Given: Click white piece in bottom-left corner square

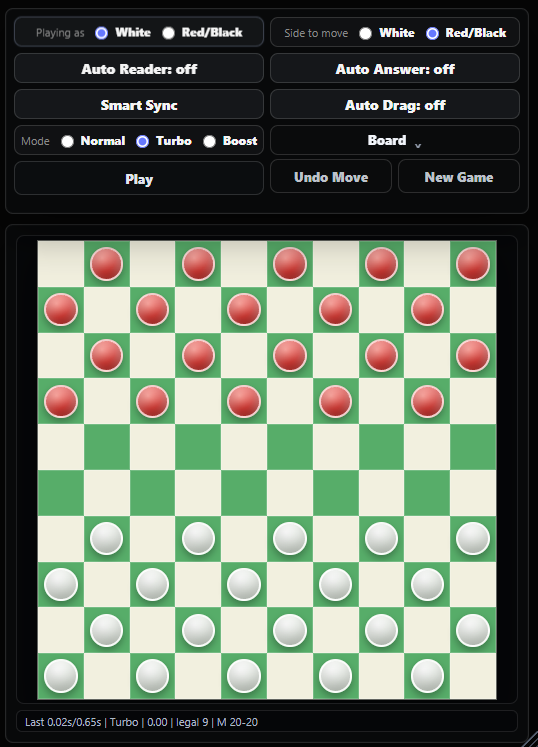Looking at the screenshot, I should click(61, 676).
